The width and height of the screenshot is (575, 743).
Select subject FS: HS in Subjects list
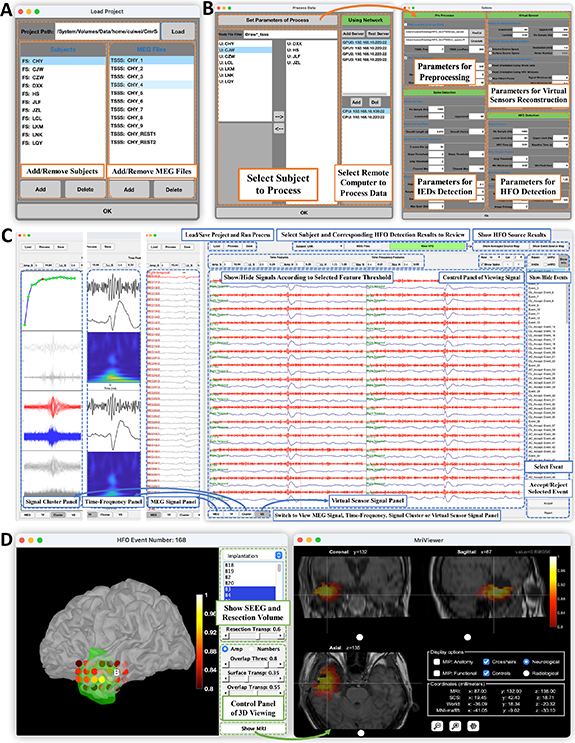click(x=63, y=94)
